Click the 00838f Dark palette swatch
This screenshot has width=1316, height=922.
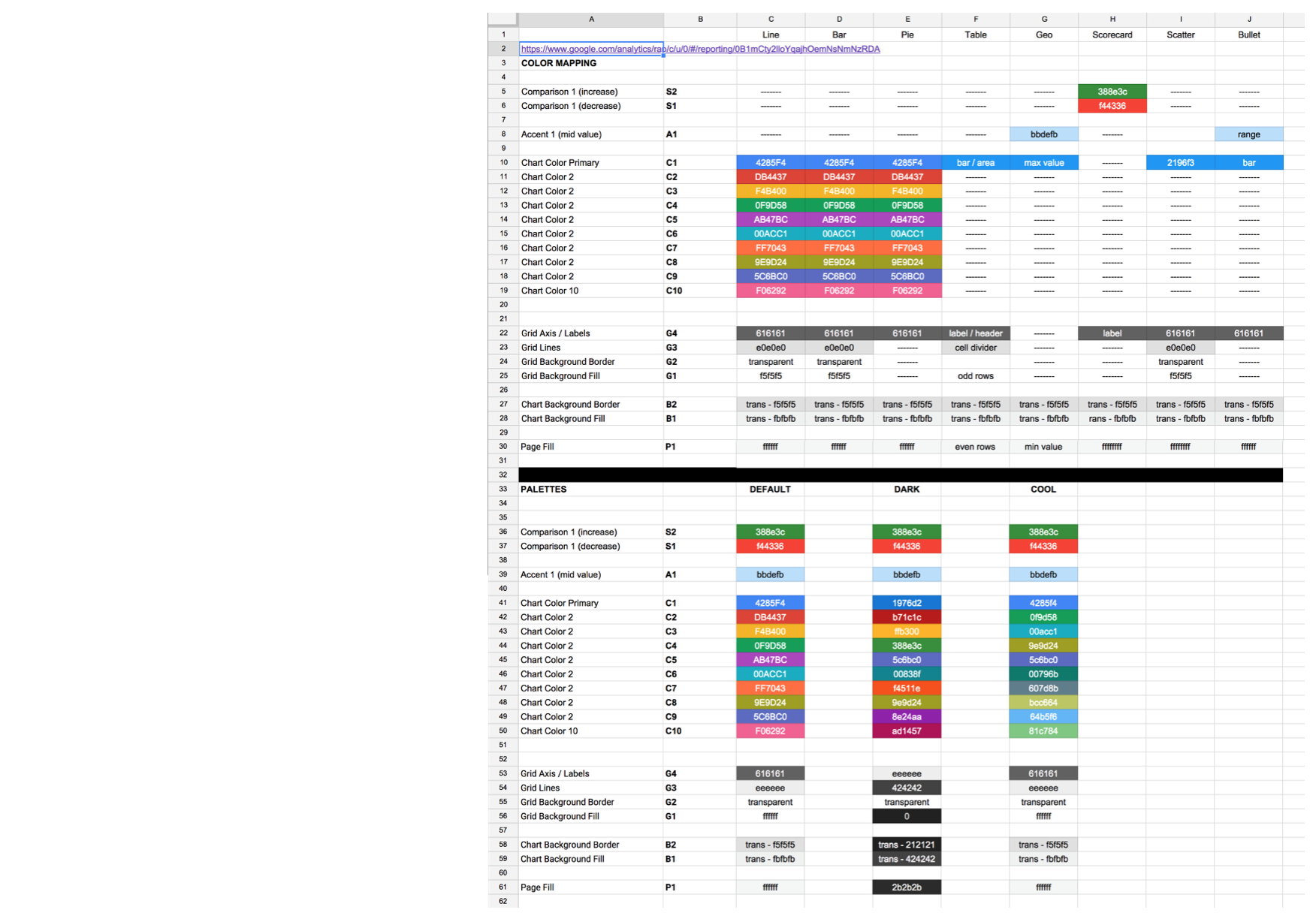click(907, 674)
